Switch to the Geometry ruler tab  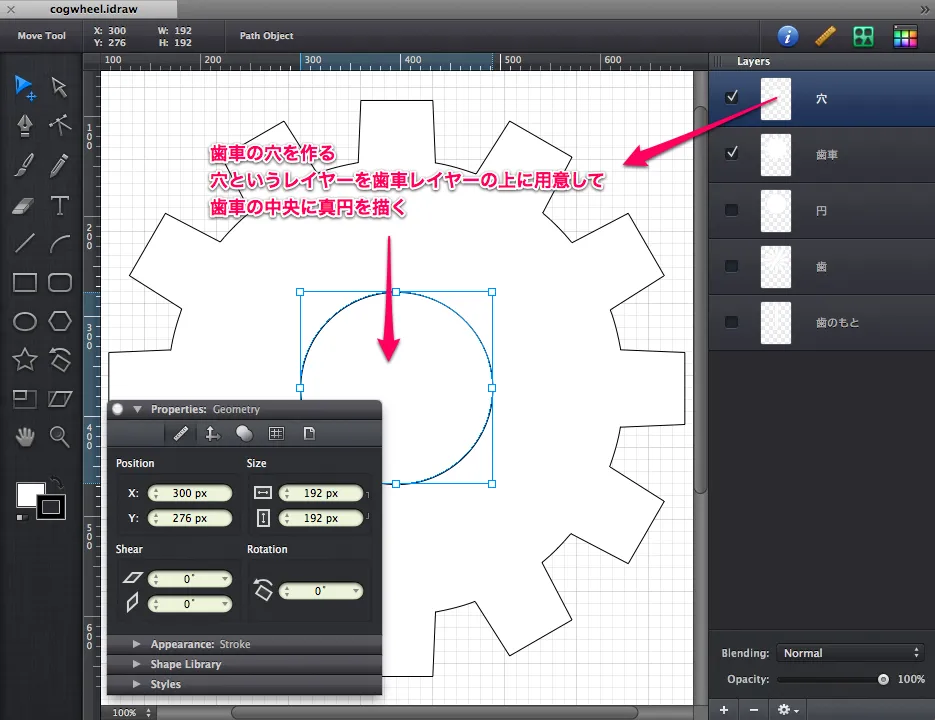tap(180, 433)
